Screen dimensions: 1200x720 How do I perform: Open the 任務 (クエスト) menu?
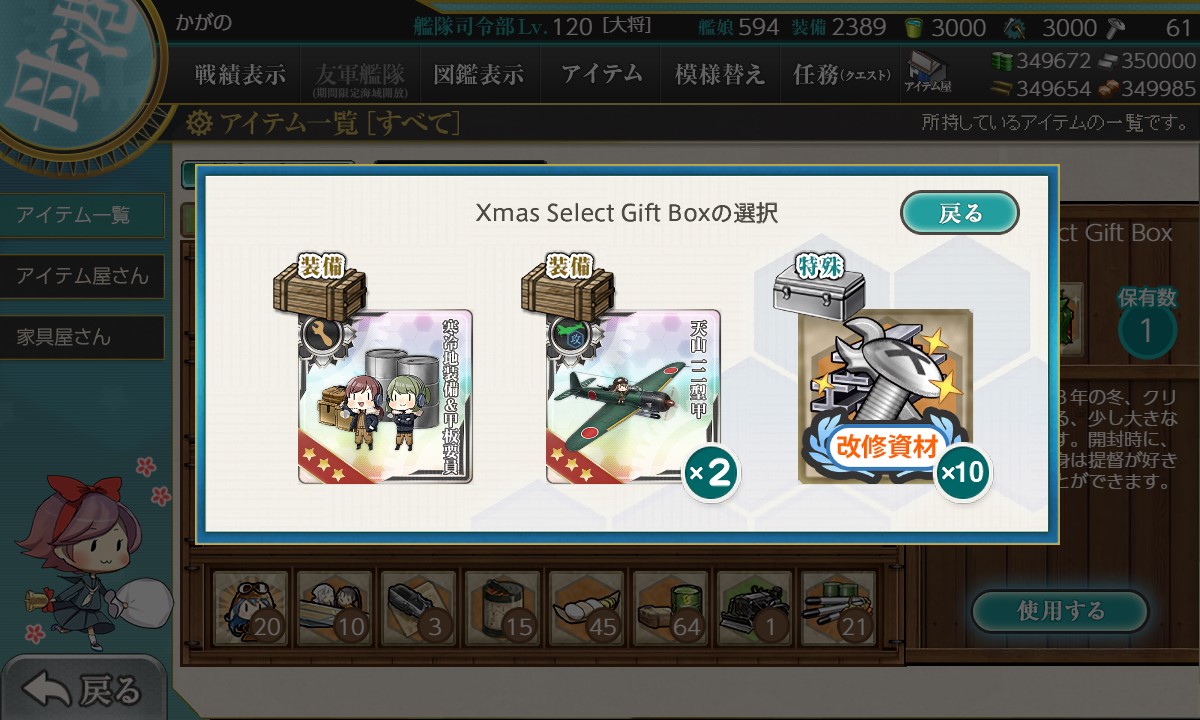[x=841, y=74]
